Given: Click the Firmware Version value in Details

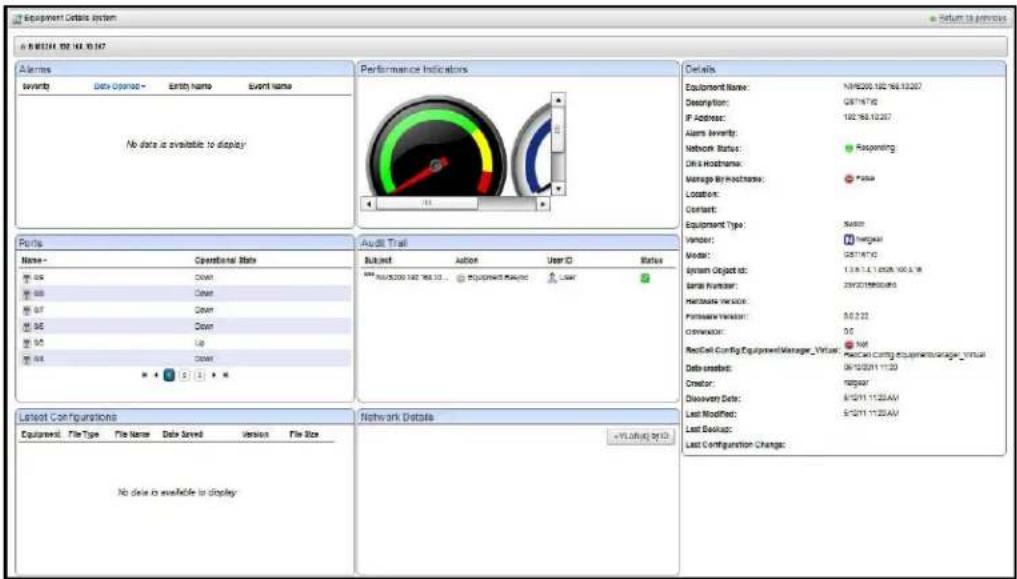Looking at the screenshot, I should coord(855,316).
